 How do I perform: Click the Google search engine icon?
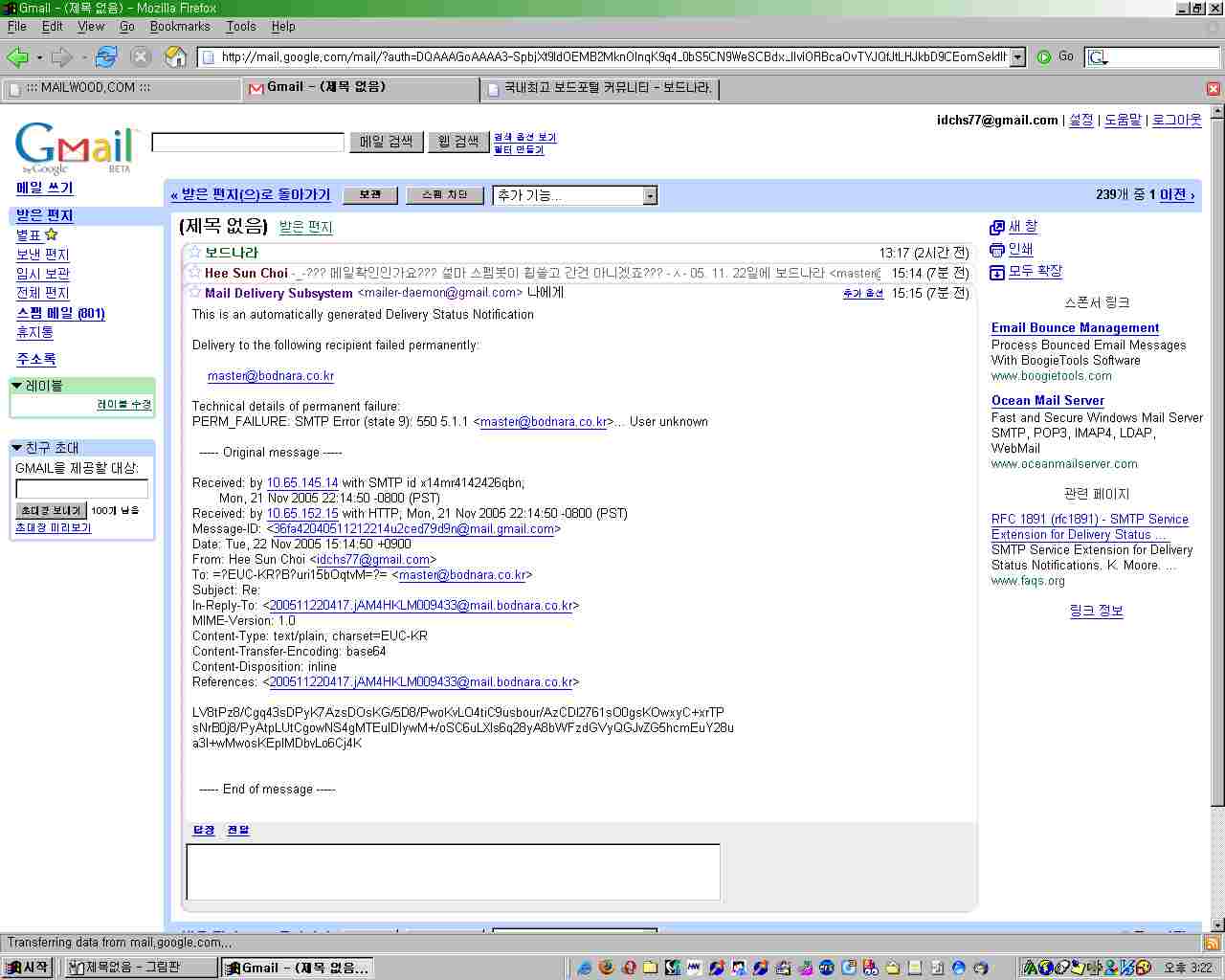1097,57
